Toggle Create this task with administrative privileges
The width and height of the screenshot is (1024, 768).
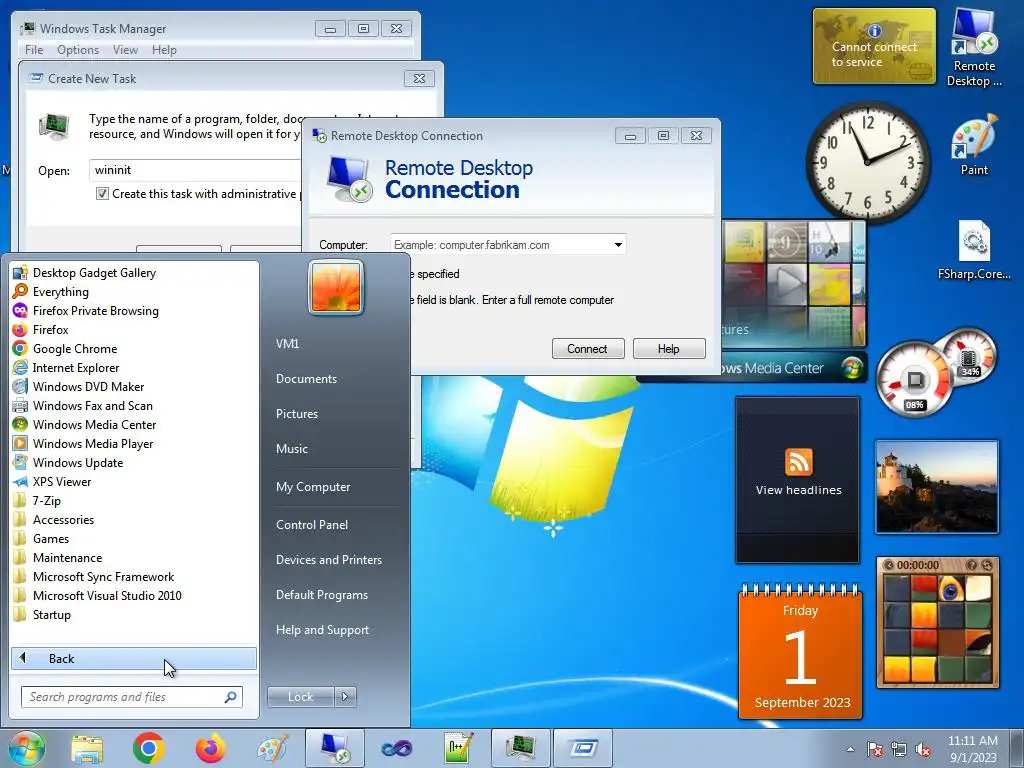103,194
